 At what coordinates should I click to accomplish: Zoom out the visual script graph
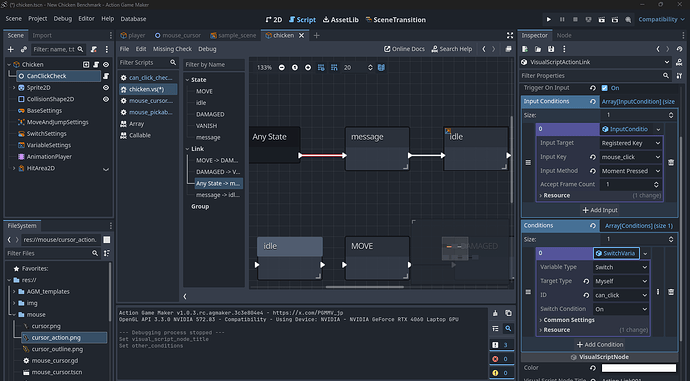coord(282,67)
